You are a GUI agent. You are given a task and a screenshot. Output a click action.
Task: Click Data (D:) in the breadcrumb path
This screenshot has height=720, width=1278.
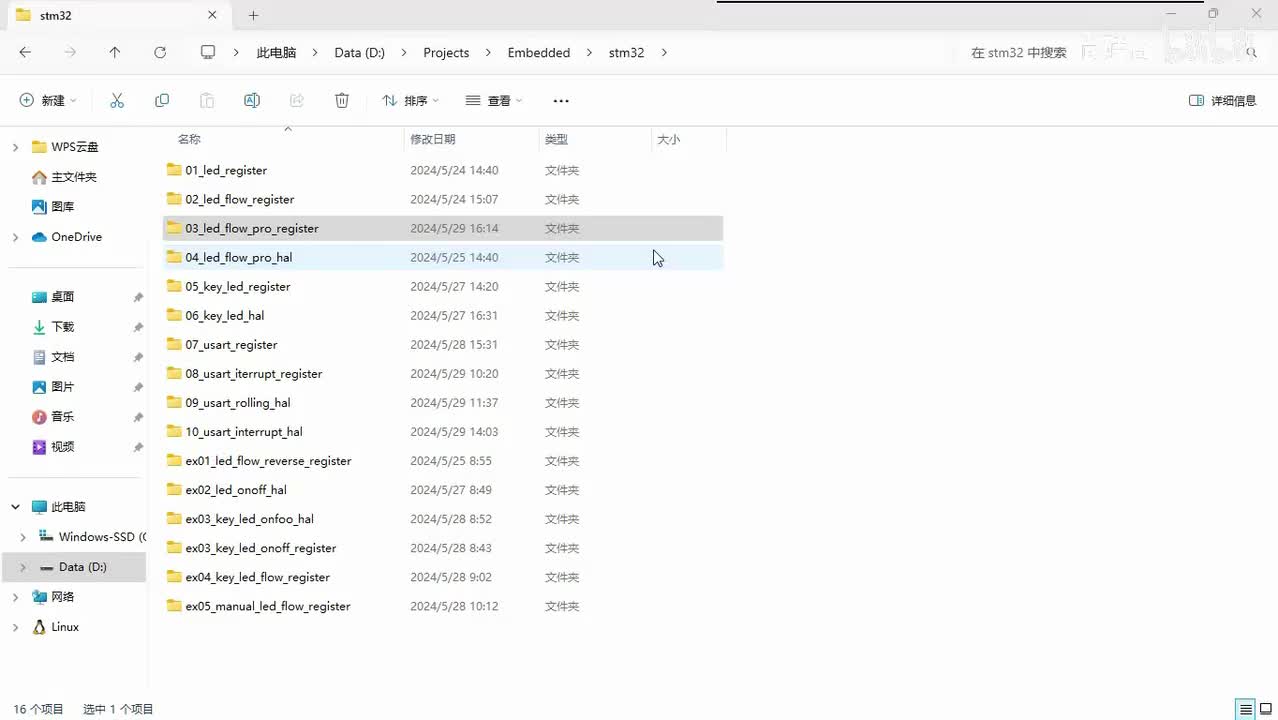360,53
